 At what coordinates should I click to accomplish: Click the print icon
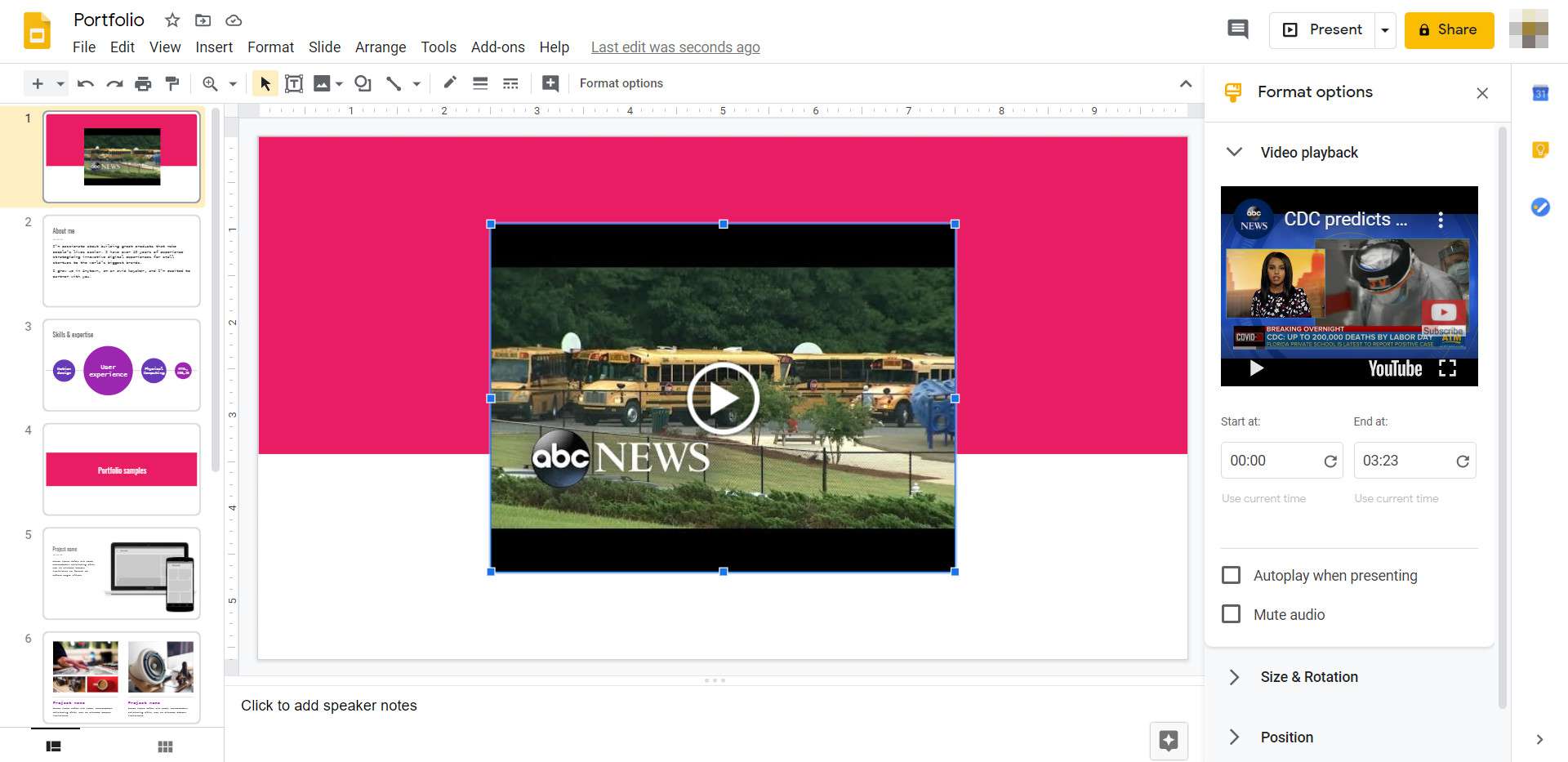[x=143, y=83]
